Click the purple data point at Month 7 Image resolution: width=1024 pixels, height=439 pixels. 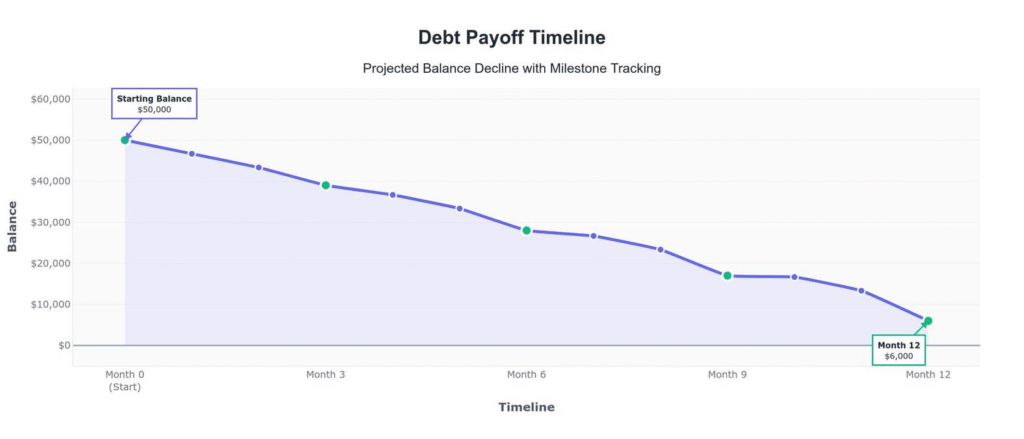coord(594,236)
